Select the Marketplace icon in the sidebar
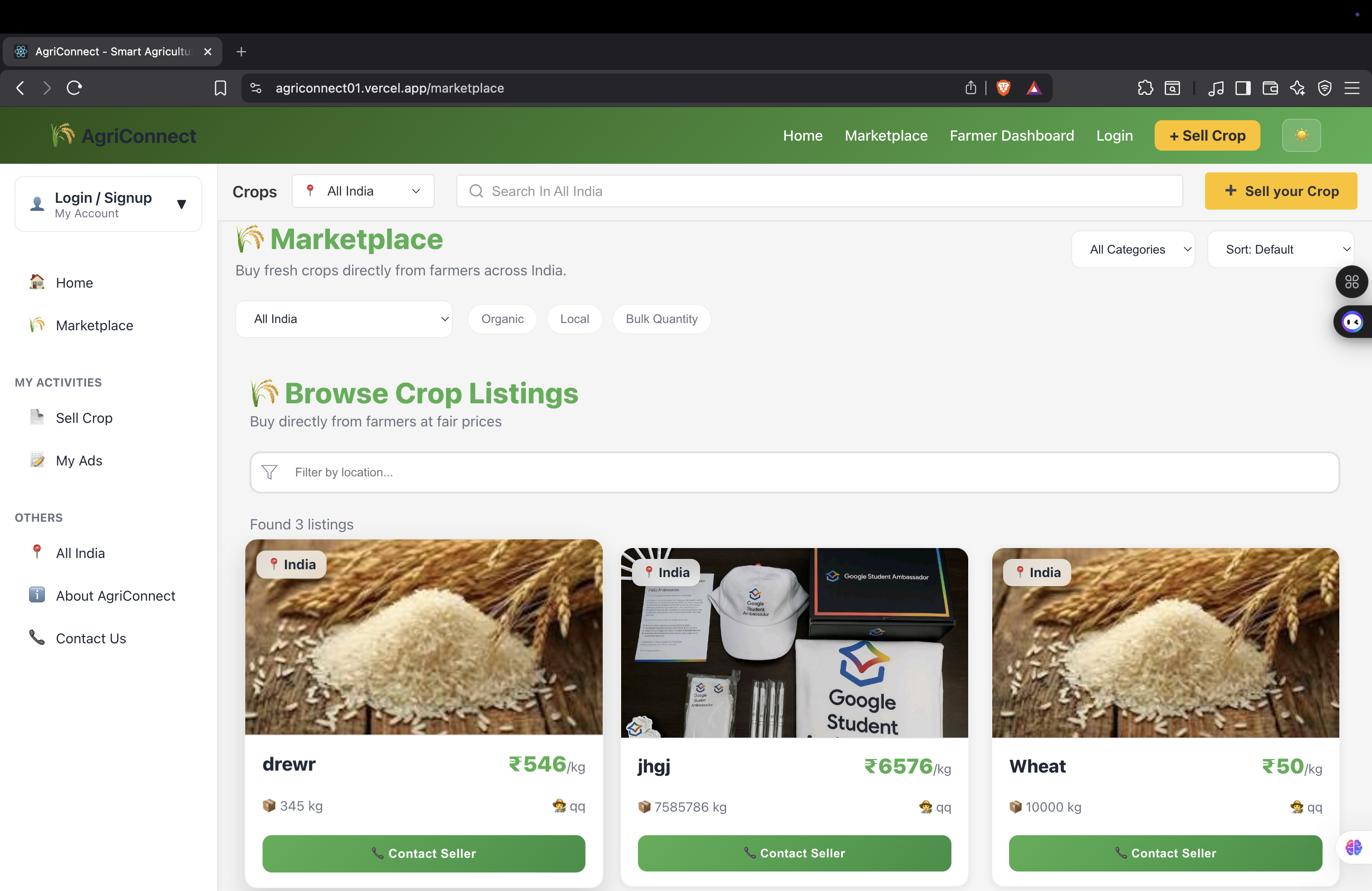This screenshot has width=1372, height=891. pyautogui.click(x=37, y=325)
